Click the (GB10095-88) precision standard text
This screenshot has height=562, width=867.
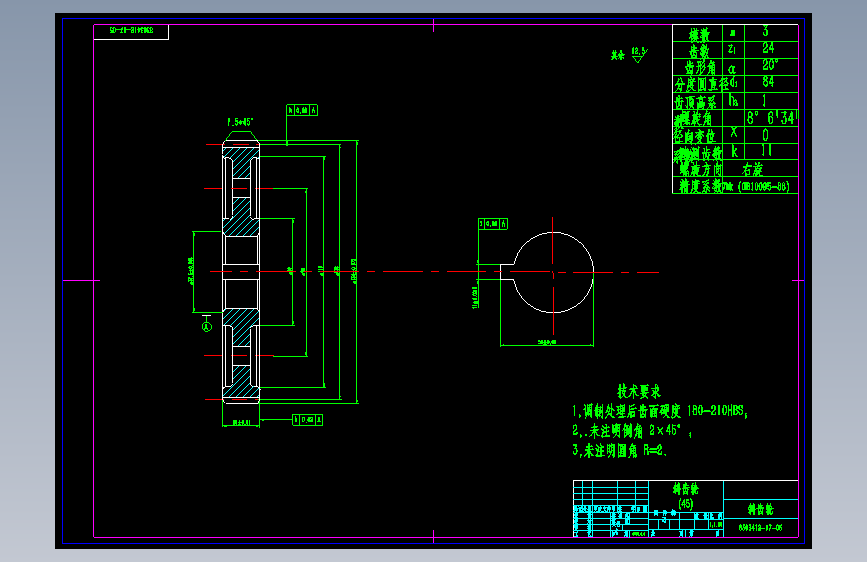point(763,186)
